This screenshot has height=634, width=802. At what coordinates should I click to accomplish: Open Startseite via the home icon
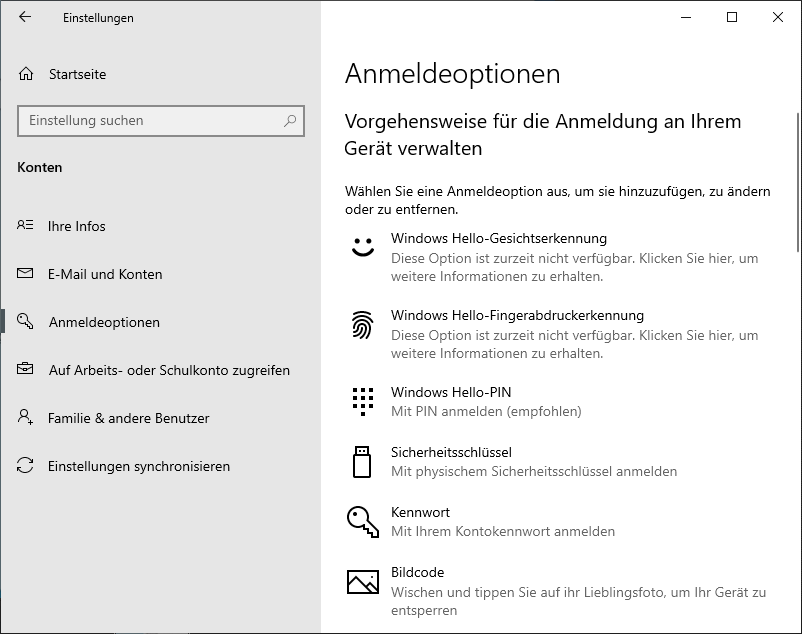tap(26, 74)
